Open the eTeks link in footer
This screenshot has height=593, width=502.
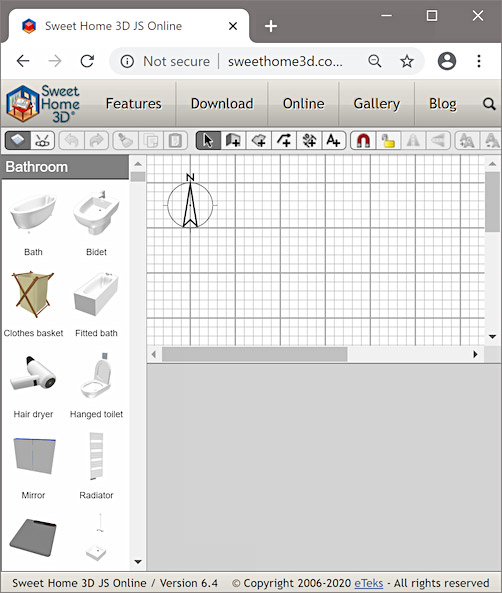[x=368, y=583]
